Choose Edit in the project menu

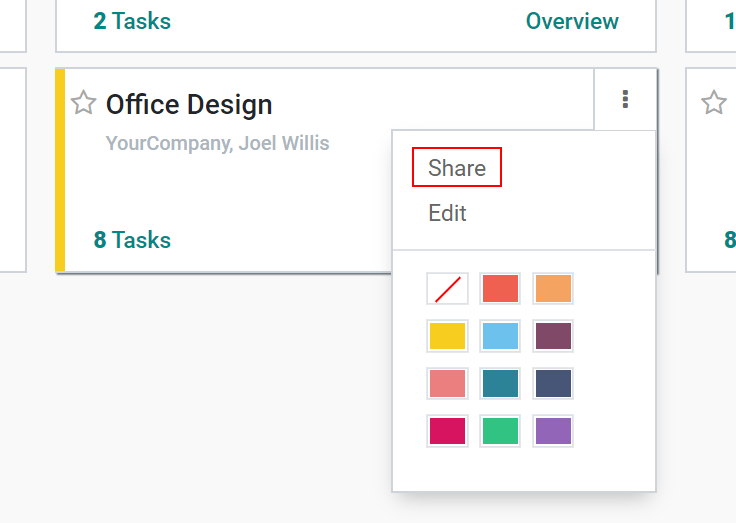(447, 213)
